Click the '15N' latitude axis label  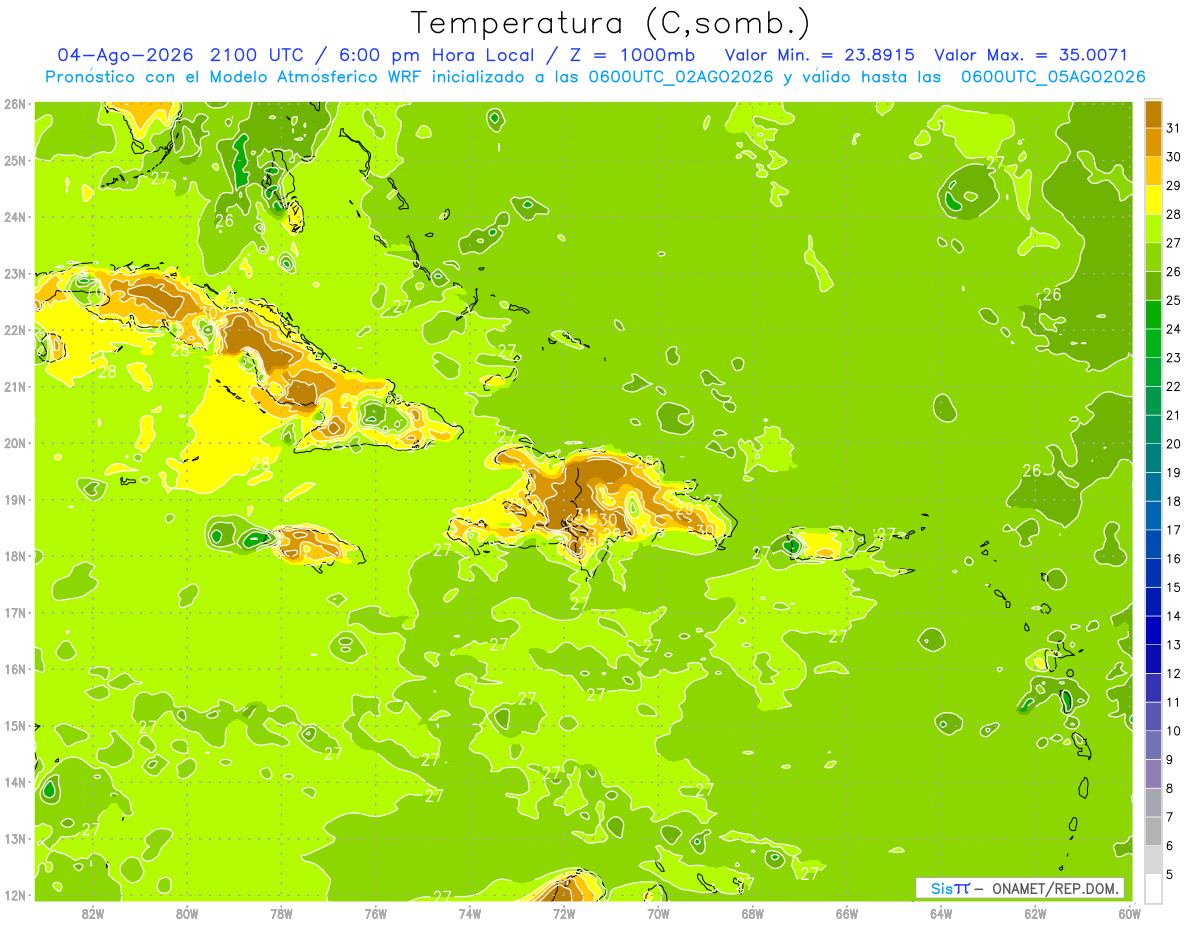[x=14, y=726]
